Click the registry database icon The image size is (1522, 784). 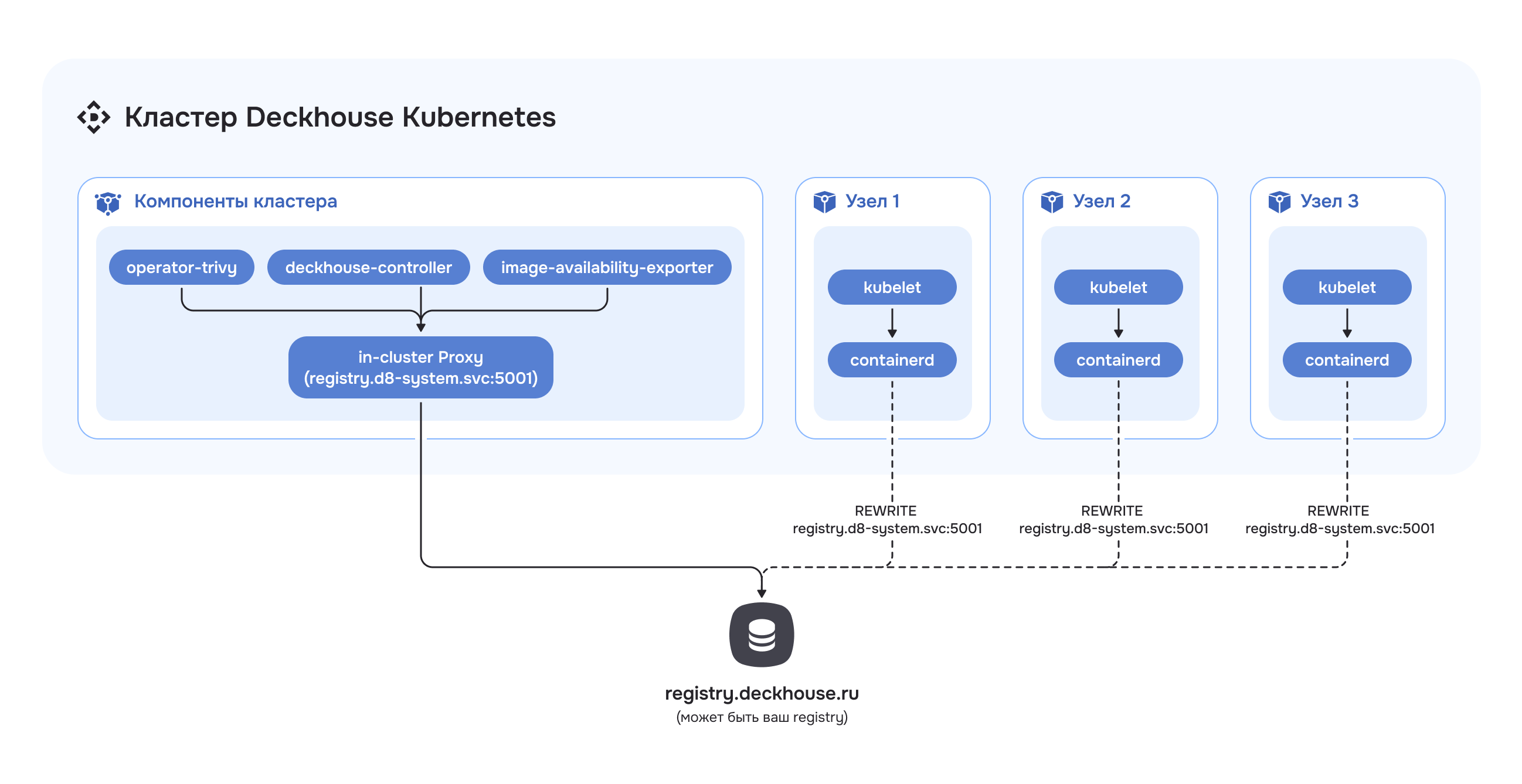click(x=762, y=635)
